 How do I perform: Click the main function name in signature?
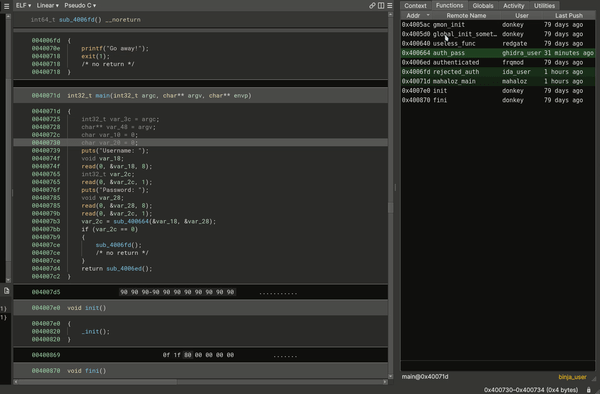point(103,96)
